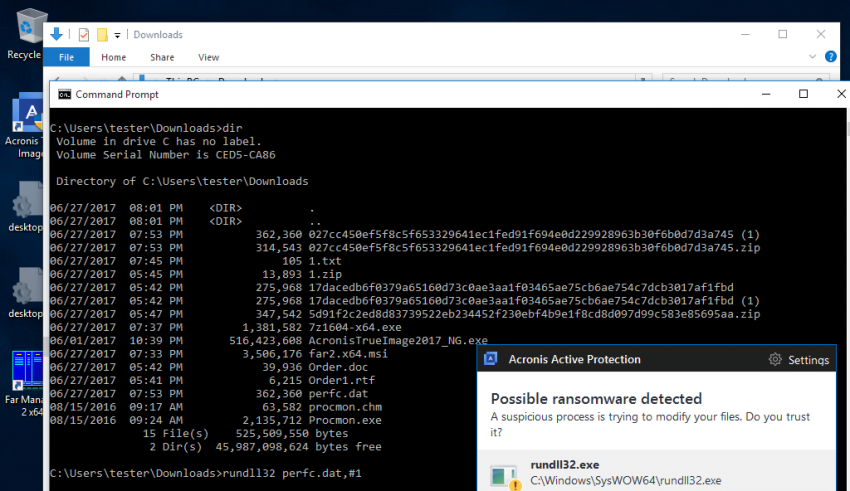This screenshot has width=850, height=491.
Task: Click perfc.dat entry in directory listing
Action: point(338,393)
